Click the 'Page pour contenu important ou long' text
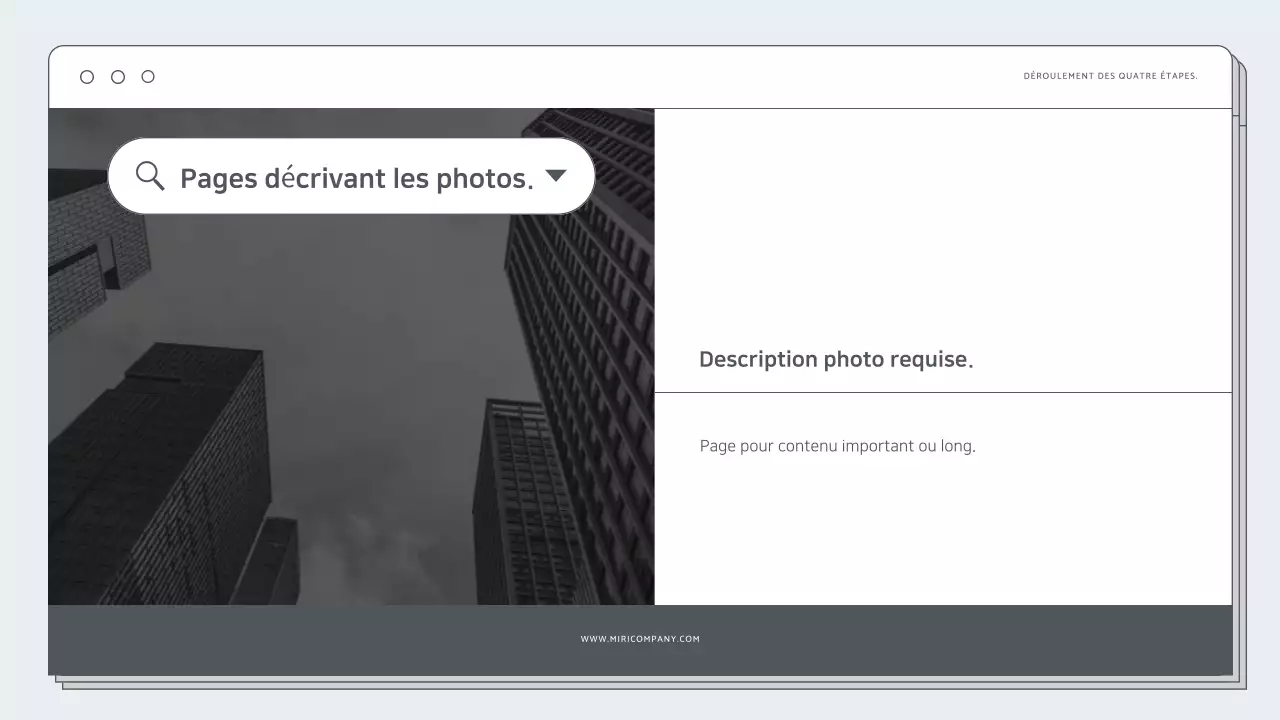Viewport: 1280px width, 720px height. [837, 446]
